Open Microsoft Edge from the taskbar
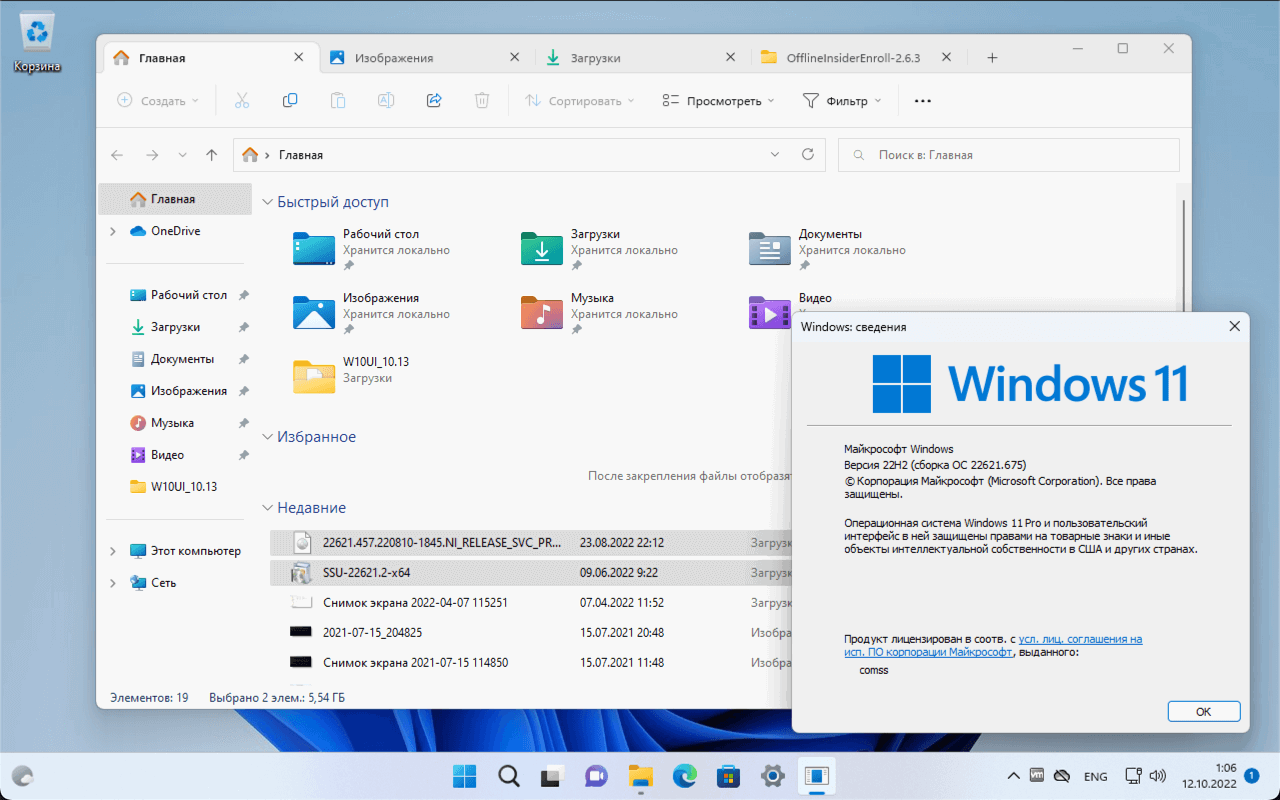This screenshot has height=800, width=1280. 685,775
